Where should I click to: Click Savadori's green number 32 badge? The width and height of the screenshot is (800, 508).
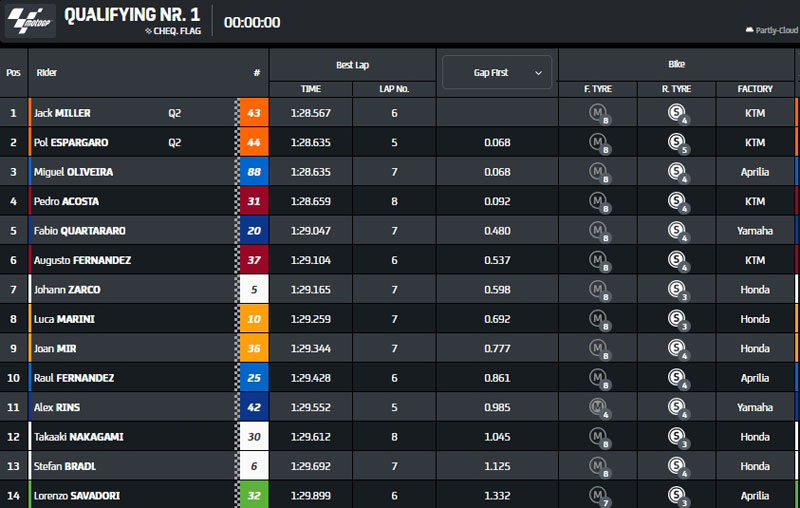(253, 495)
